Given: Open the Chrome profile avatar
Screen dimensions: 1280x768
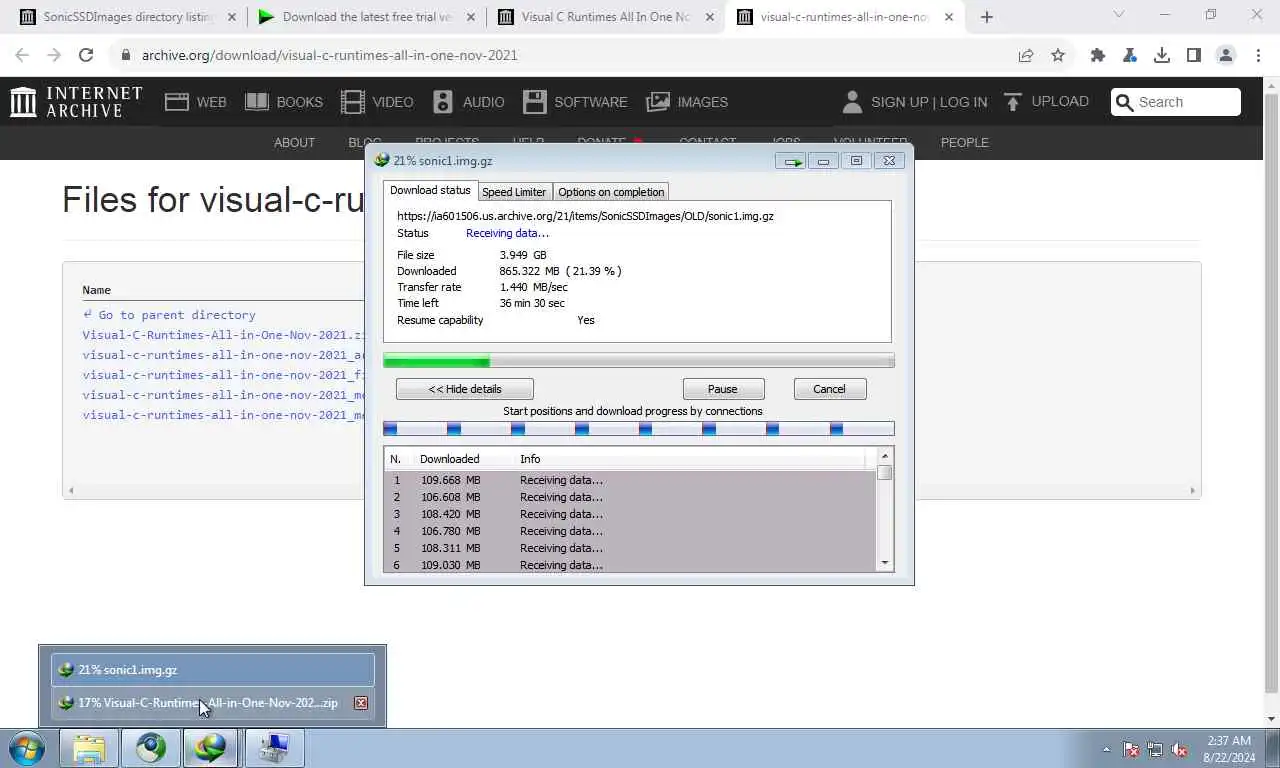Looking at the screenshot, I should (1226, 55).
